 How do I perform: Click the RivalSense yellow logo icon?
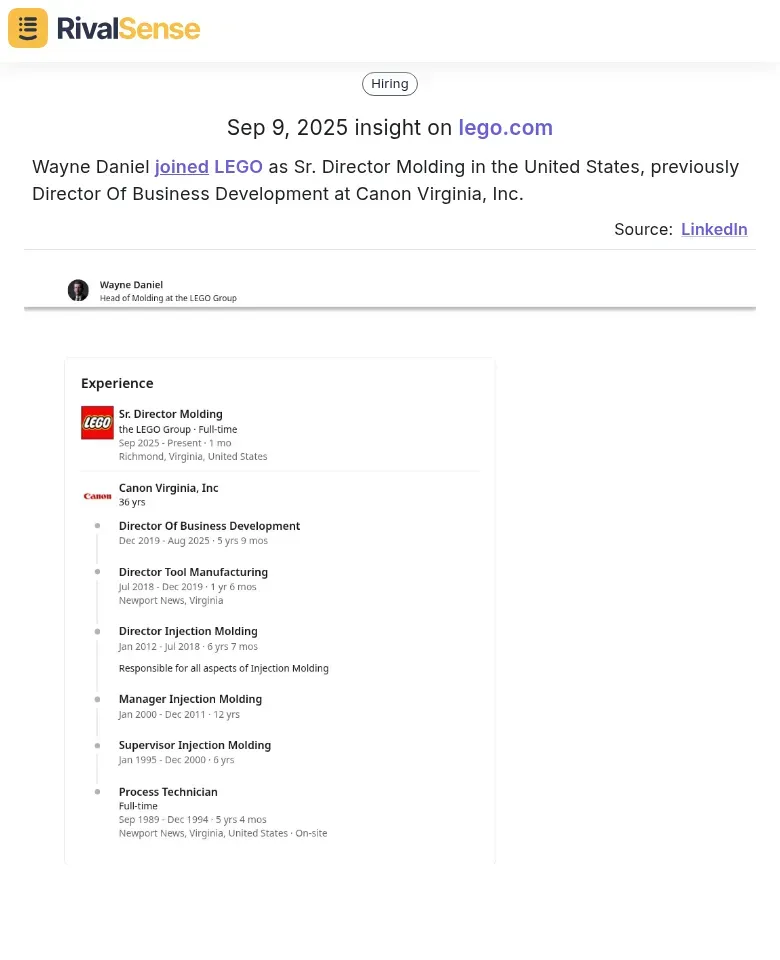pyautogui.click(x=28, y=28)
